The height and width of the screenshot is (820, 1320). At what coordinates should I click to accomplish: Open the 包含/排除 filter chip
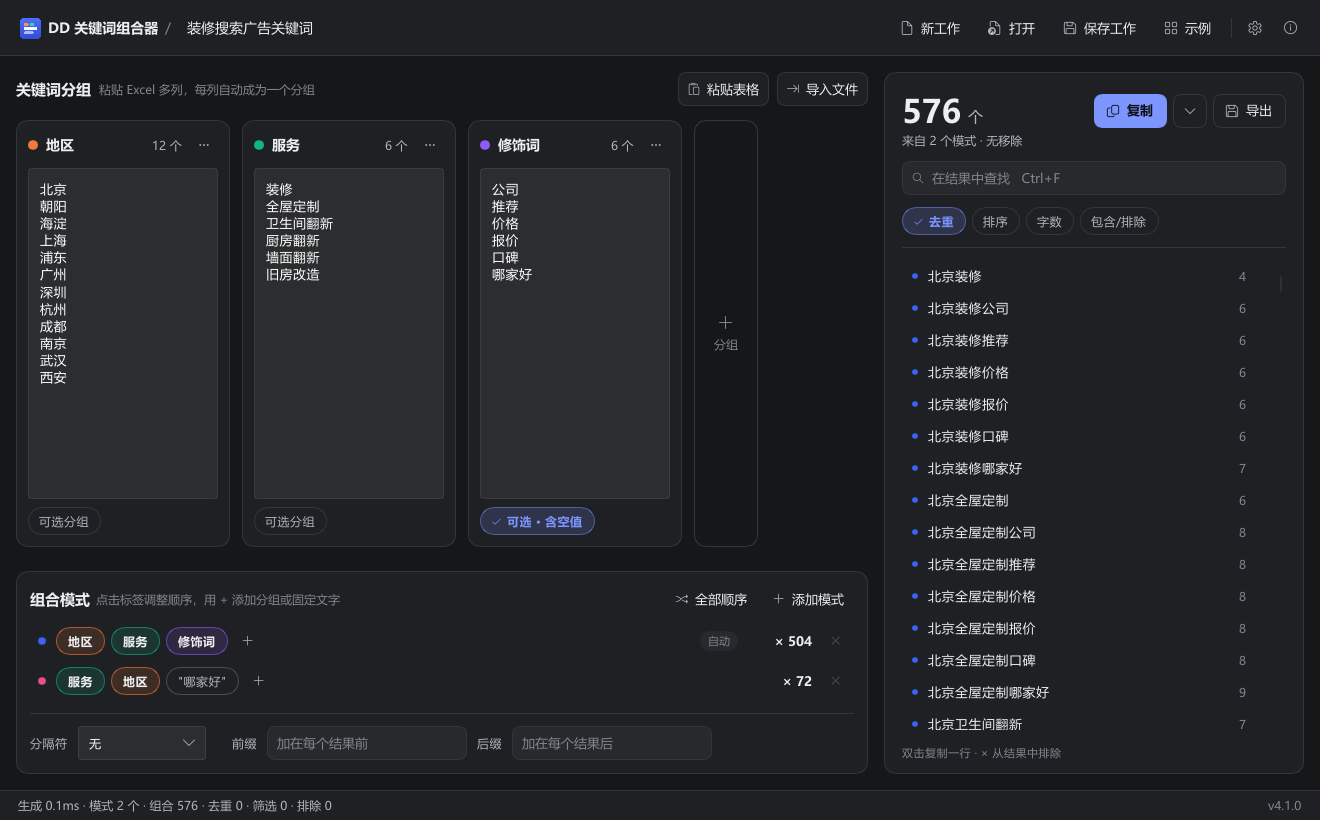tap(1119, 221)
